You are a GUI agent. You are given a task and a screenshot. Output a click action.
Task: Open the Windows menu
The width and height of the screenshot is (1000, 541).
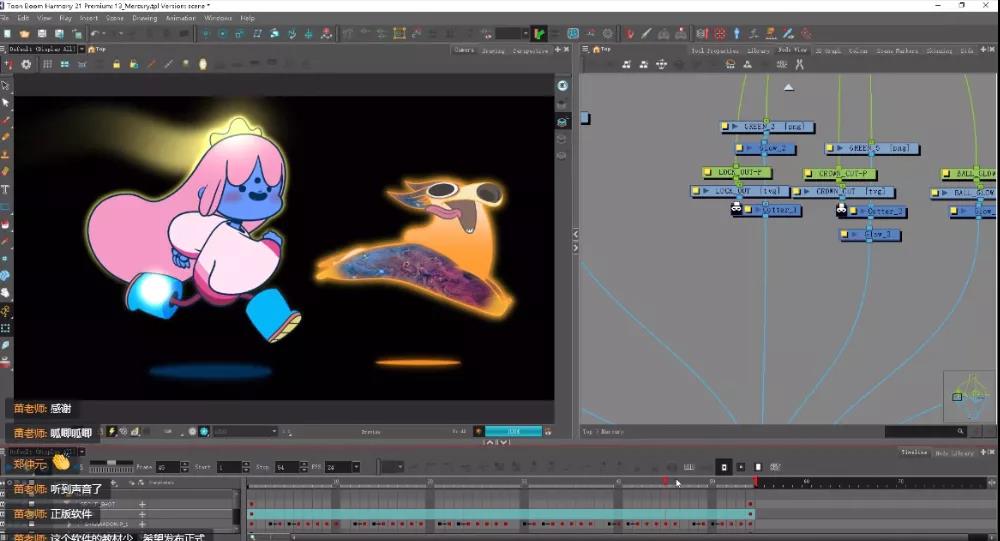218,18
